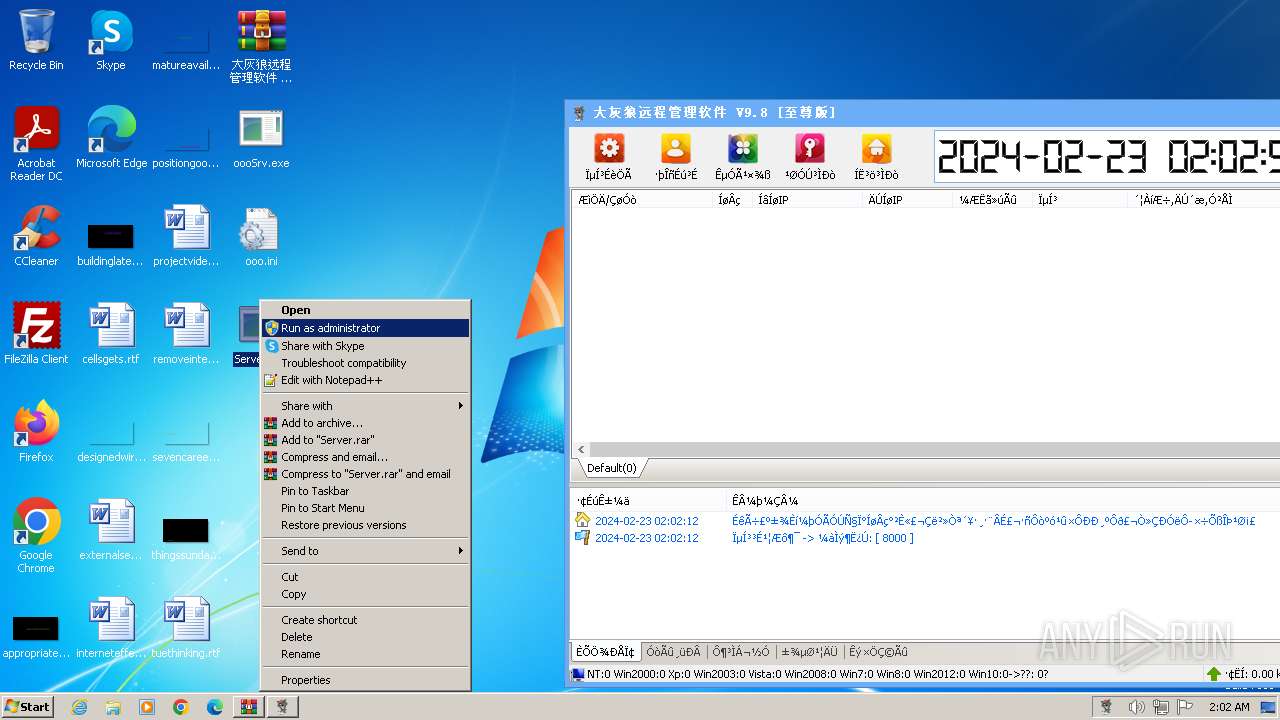Select the ooo.ini desktop file
Image resolution: width=1280 pixels, height=720 pixels.
pos(261,236)
